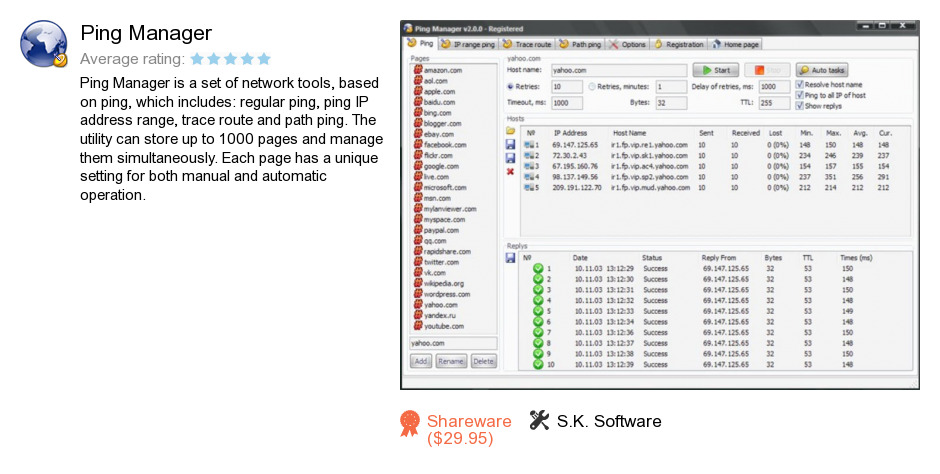Click the Ping Manager screenshot thumbnail title bar
The height and width of the screenshot is (474, 940).
(659, 28)
